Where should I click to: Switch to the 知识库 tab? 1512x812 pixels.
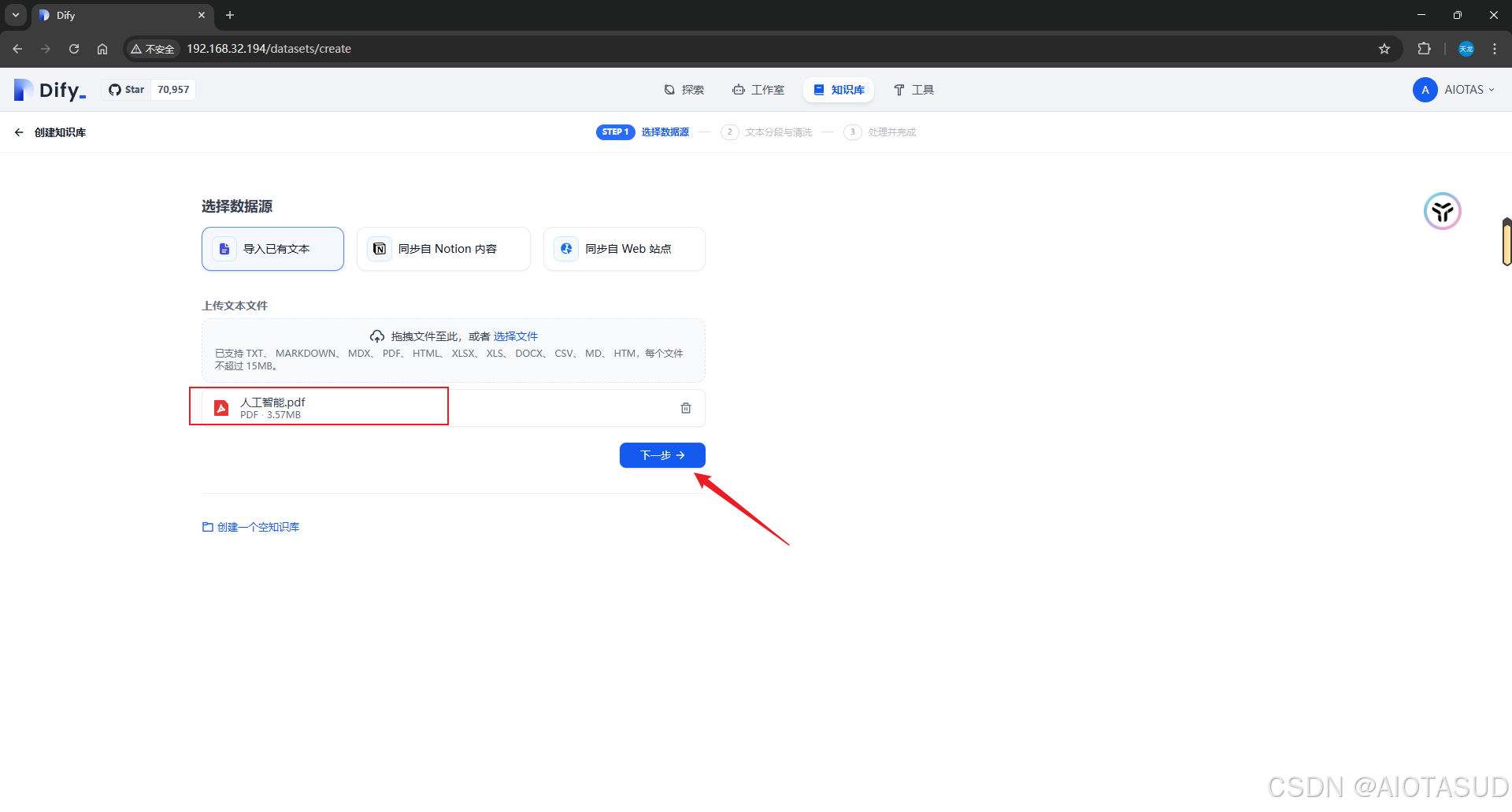coord(838,89)
